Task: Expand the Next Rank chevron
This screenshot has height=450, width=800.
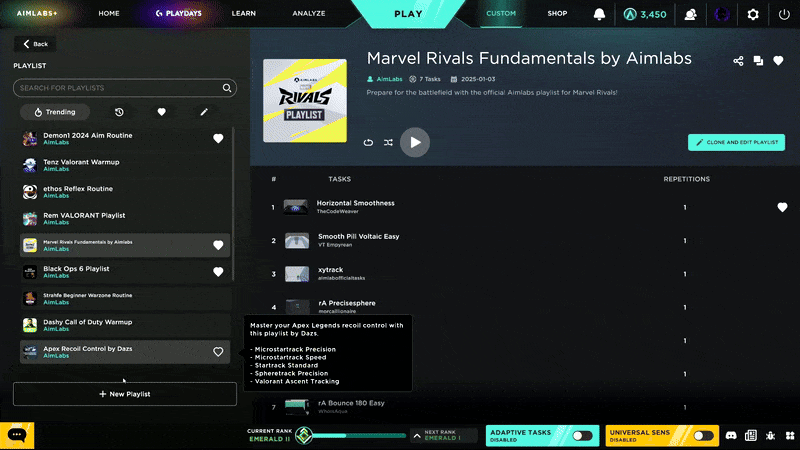Action: click(417, 436)
